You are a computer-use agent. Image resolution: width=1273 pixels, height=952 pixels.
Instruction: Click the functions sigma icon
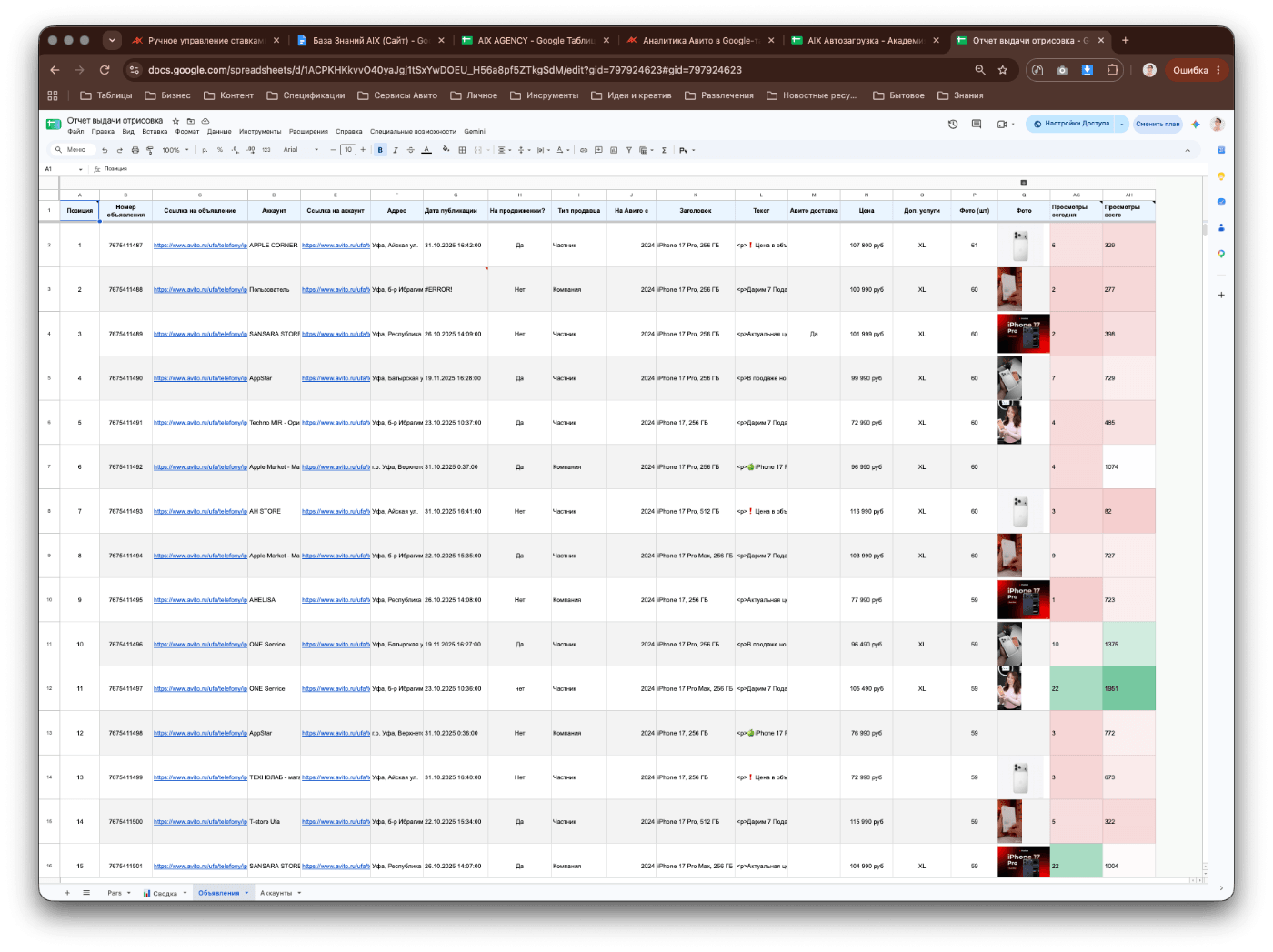coord(664,150)
